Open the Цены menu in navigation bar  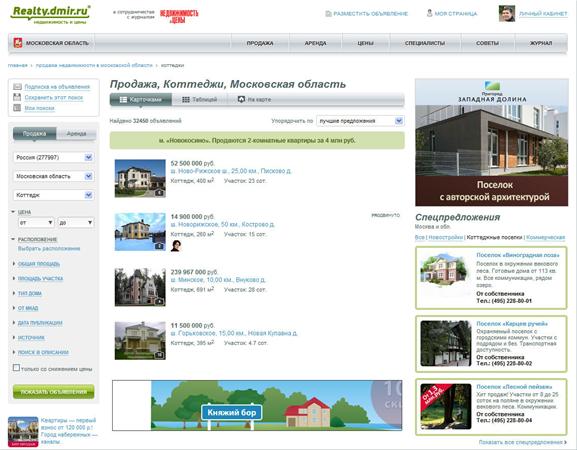[x=365, y=43]
